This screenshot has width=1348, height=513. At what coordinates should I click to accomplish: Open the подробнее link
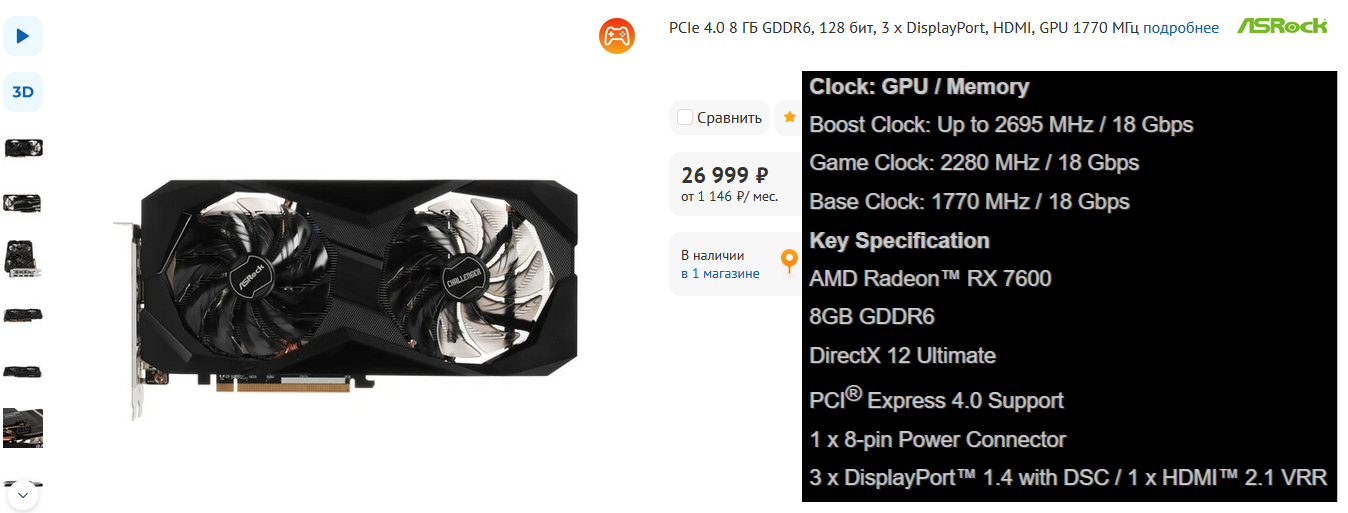[x=1181, y=28]
